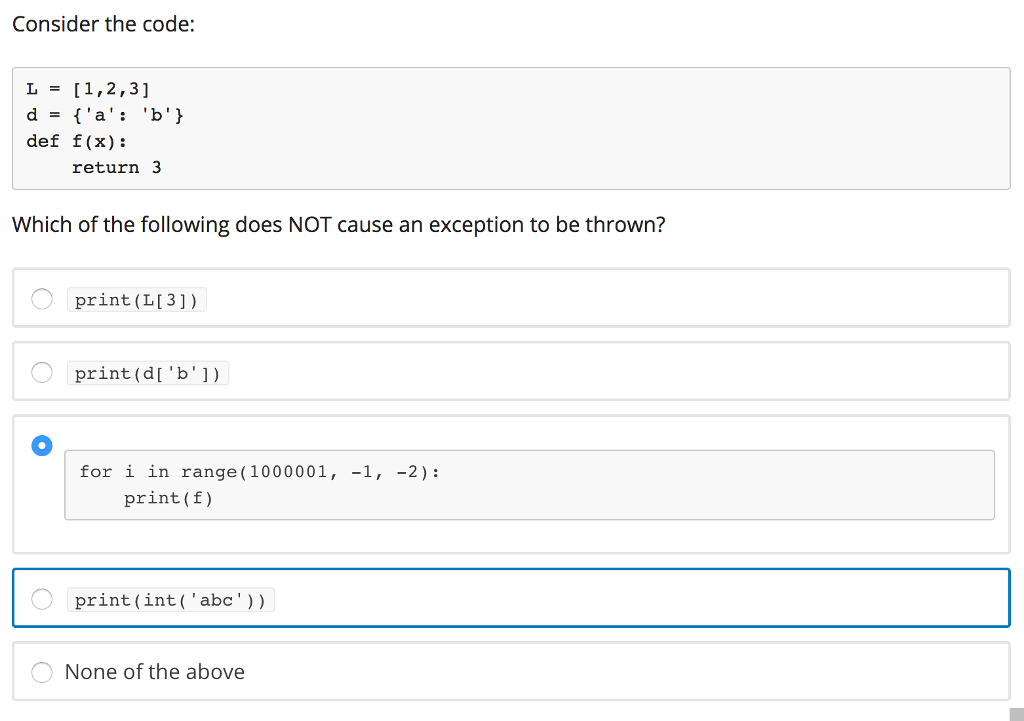Pick the None of the above radio button
Screen dimensions: 1024x721
point(42,672)
